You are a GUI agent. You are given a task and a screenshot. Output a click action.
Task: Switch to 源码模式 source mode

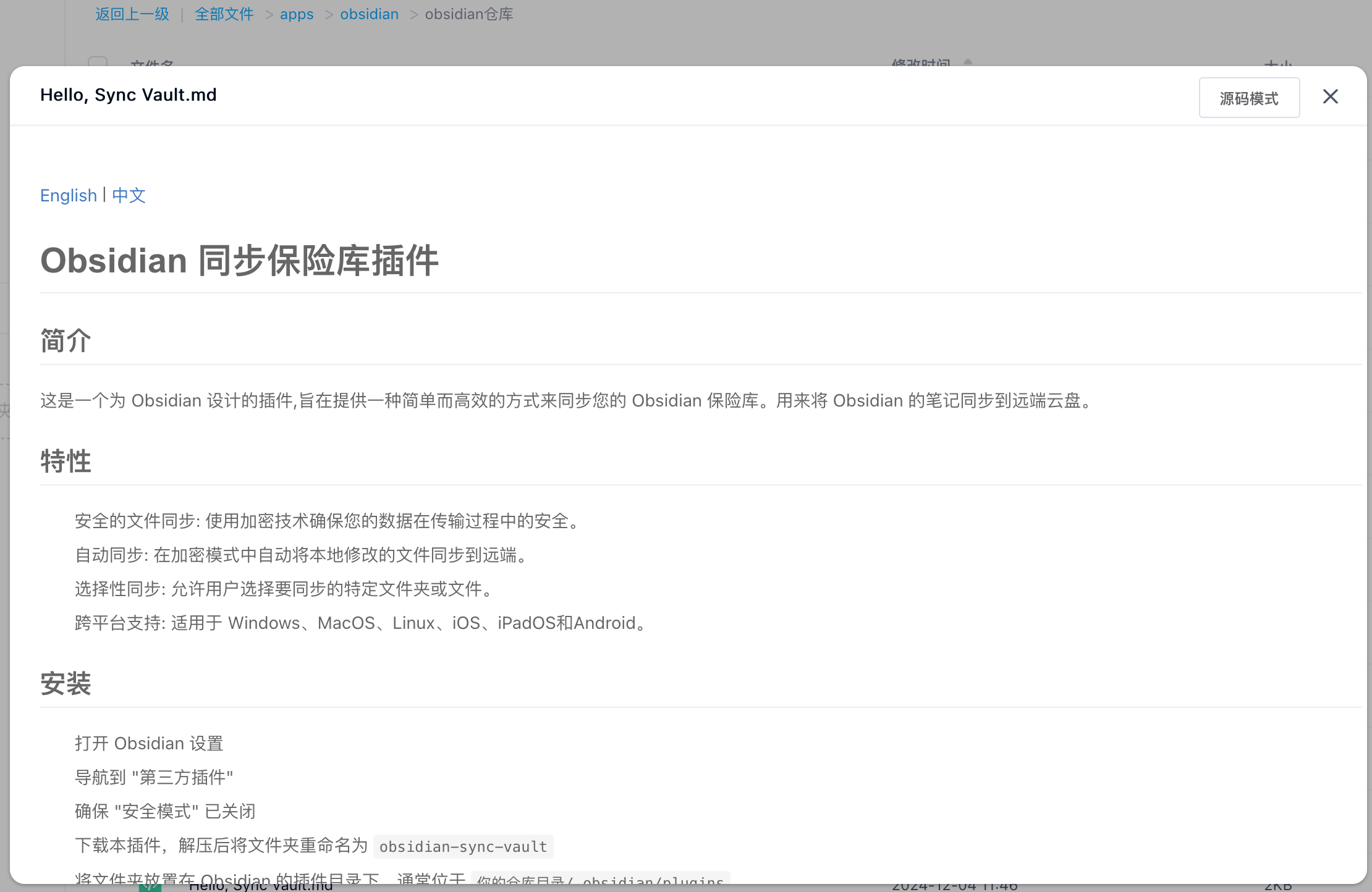(1249, 98)
